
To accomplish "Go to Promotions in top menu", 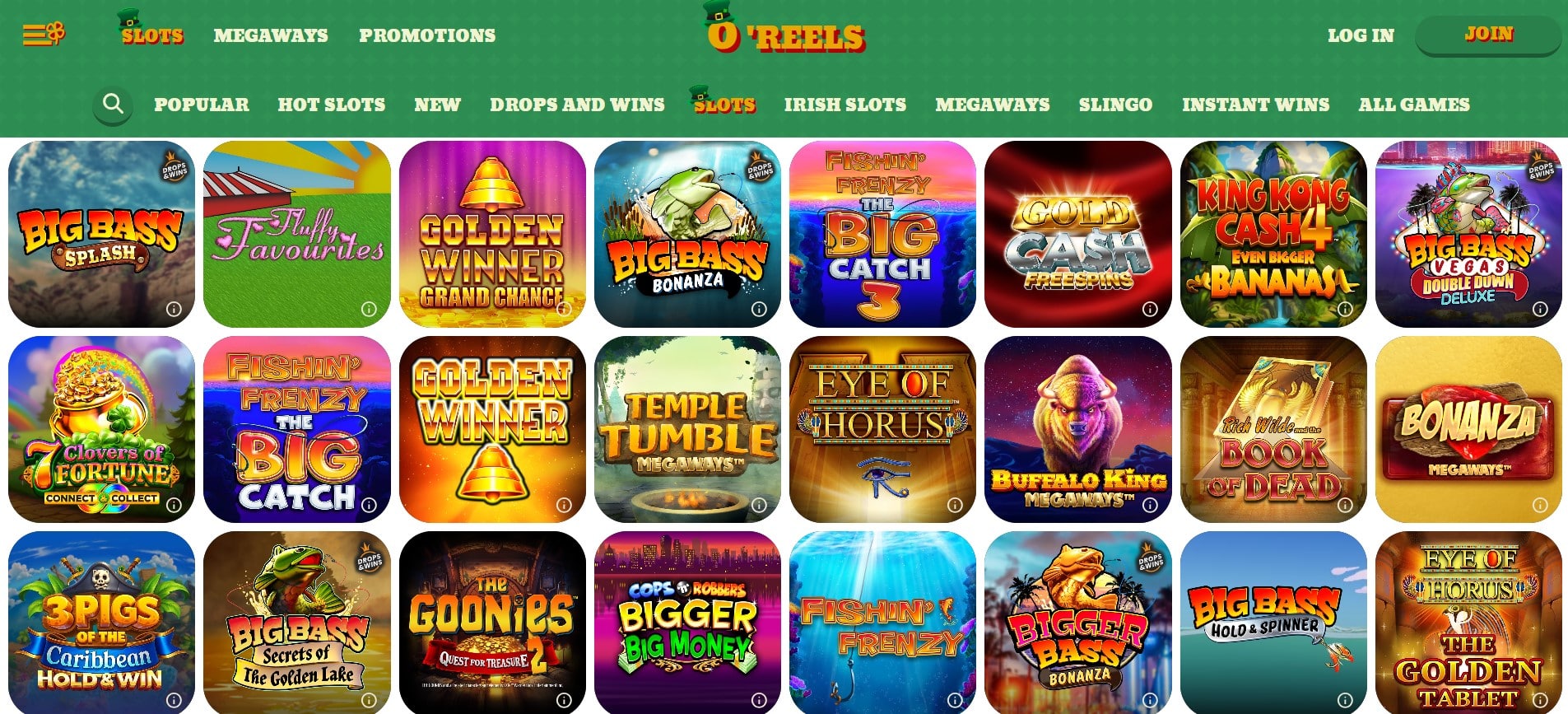I will 427,35.
